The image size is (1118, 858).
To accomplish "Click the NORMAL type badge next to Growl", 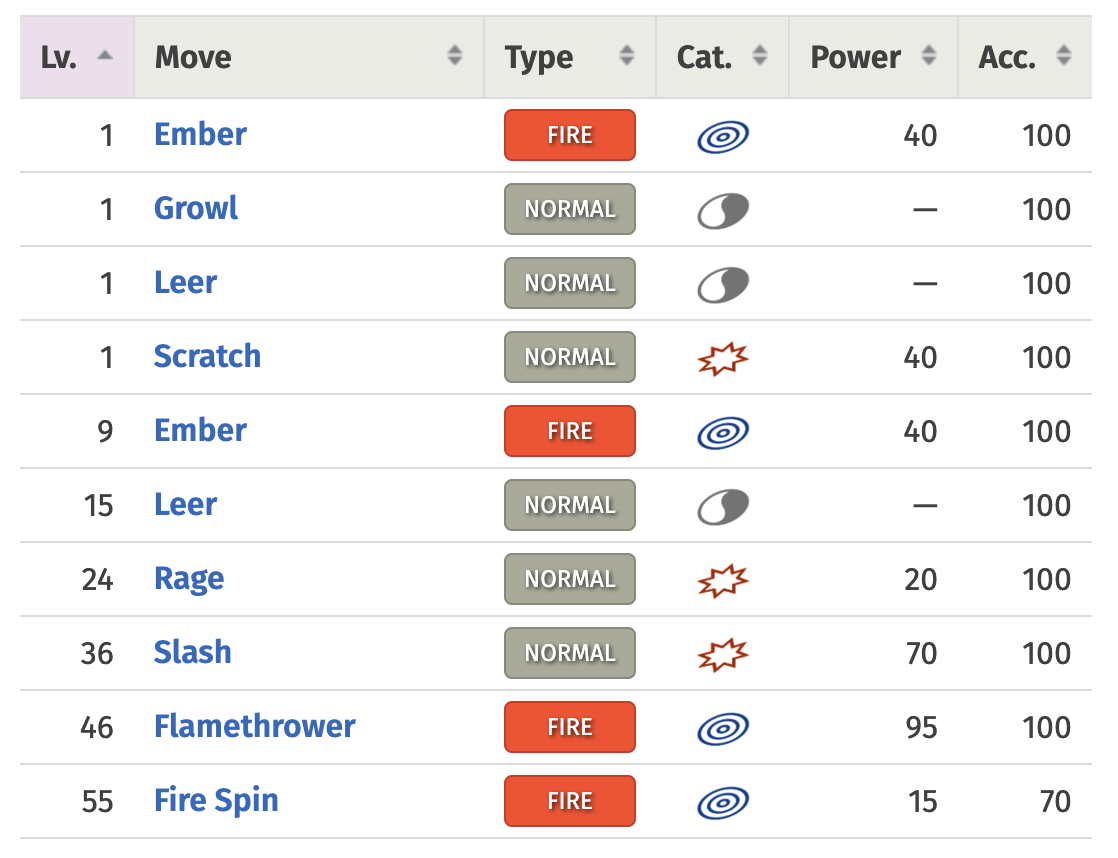I will pyautogui.click(x=569, y=209).
